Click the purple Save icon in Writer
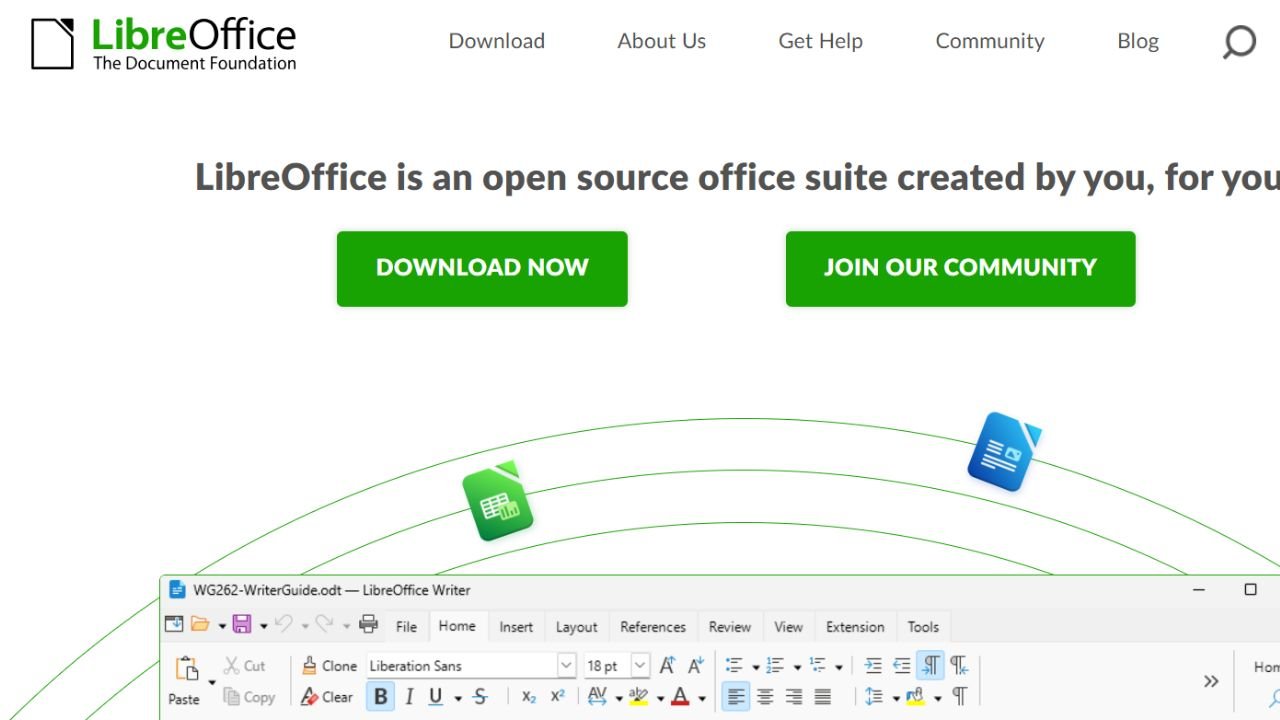The image size is (1280, 720). (x=242, y=624)
